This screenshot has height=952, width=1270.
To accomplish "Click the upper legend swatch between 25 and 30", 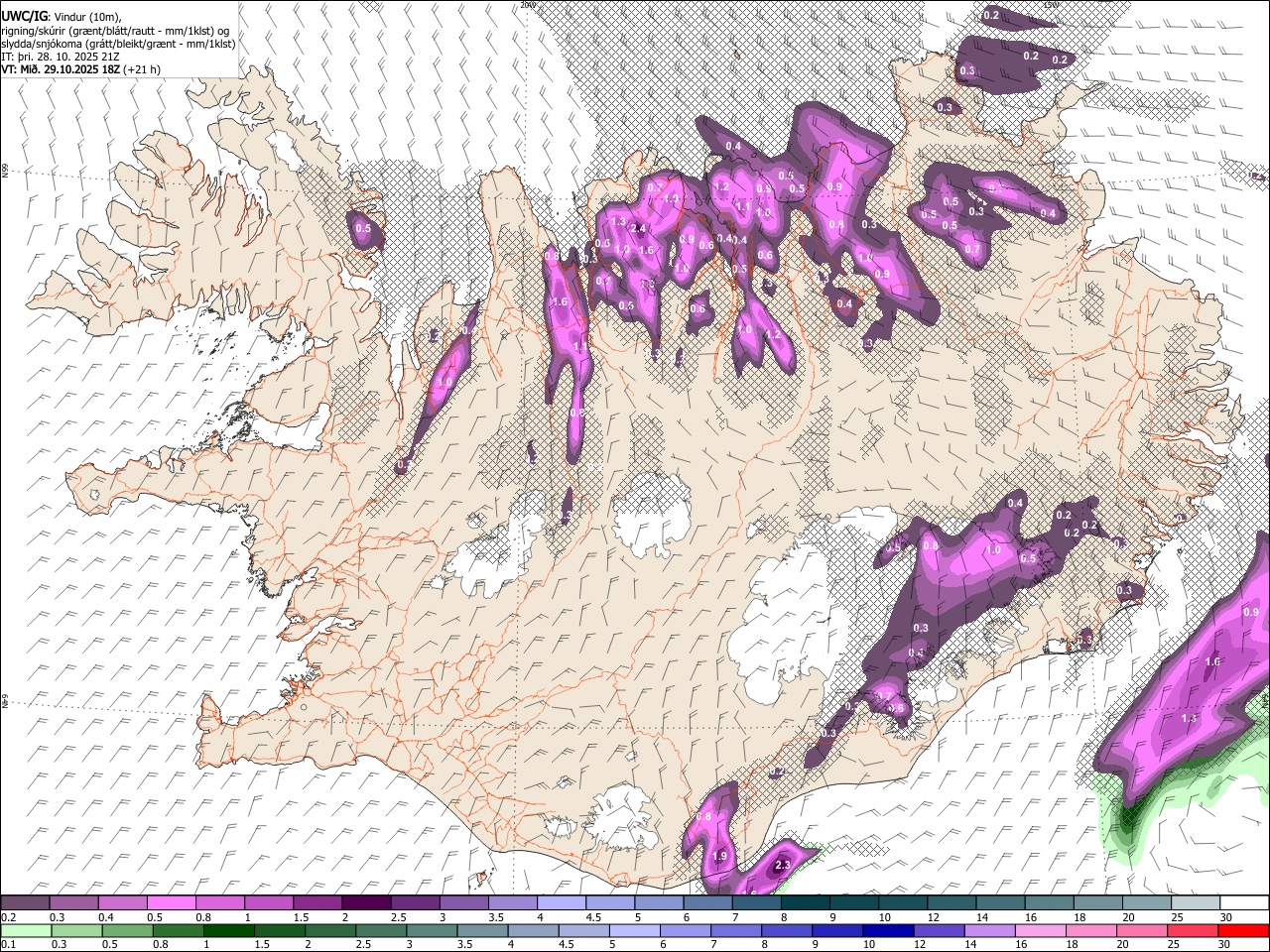I will click(1196, 902).
